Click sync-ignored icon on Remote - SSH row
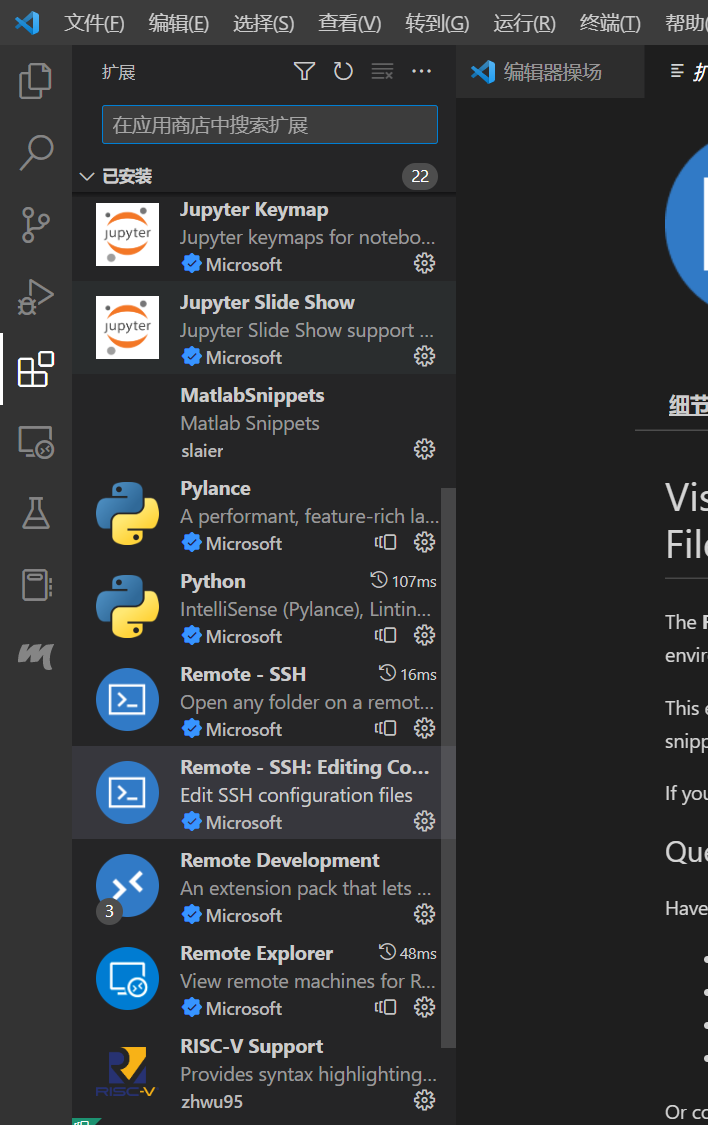The image size is (708, 1125). 385,728
